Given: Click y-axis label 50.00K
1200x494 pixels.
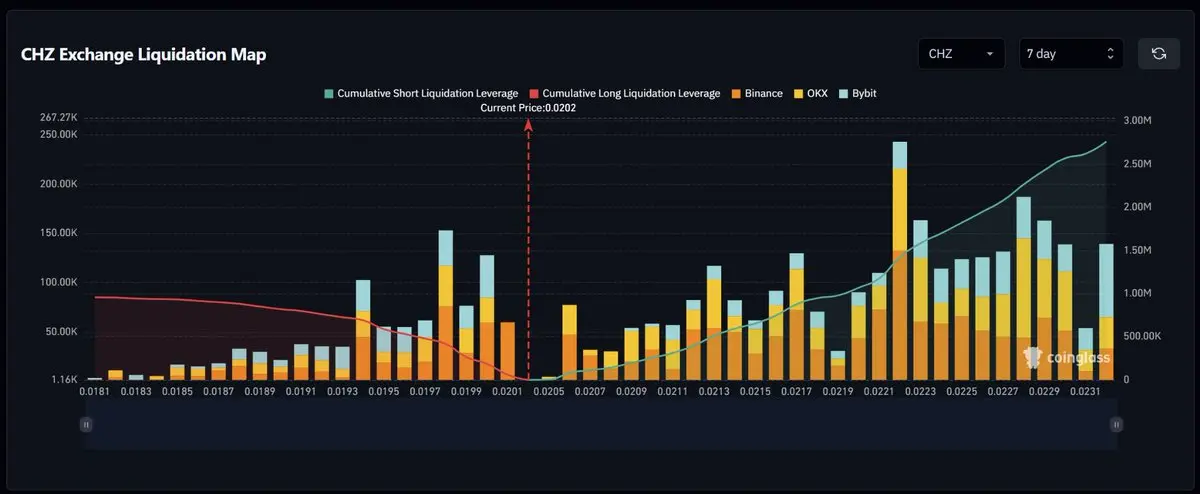Looking at the screenshot, I should [x=62, y=331].
